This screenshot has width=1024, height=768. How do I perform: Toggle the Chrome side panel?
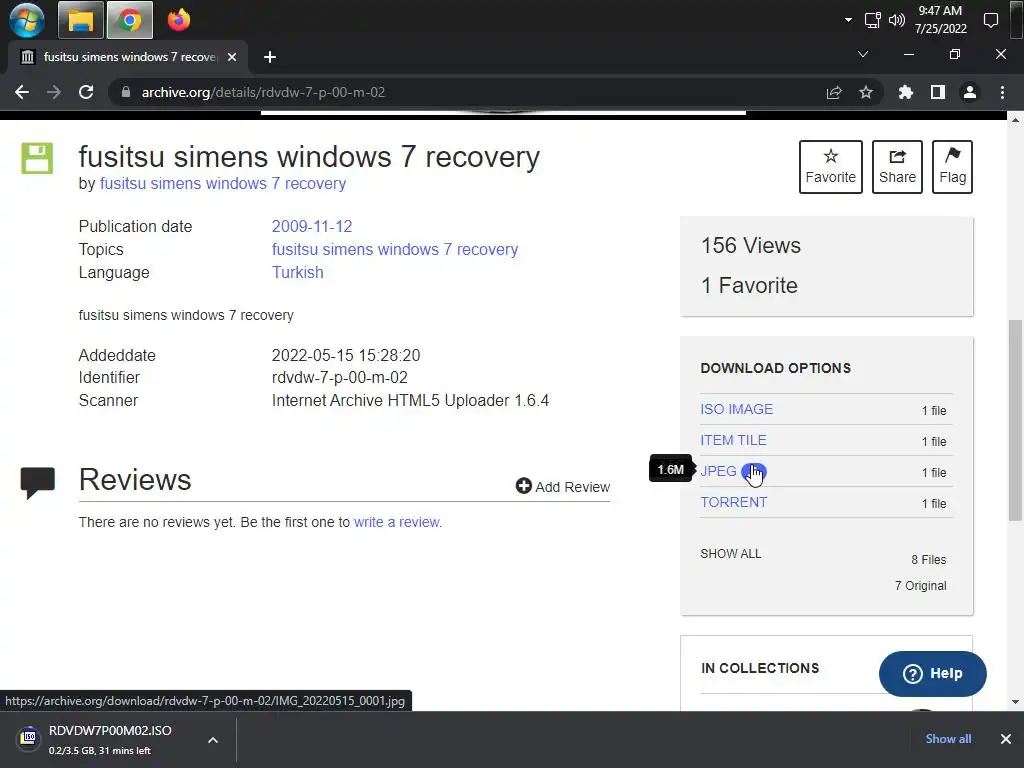click(x=938, y=93)
